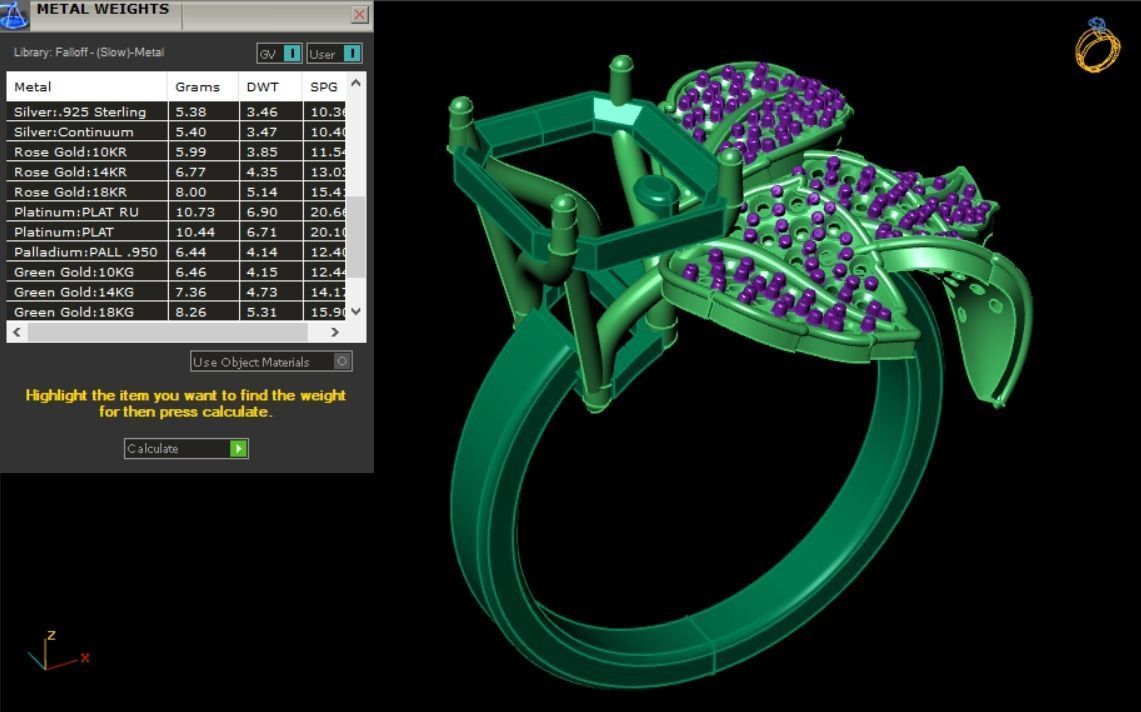
Task: Click the DWT column header
Action: click(270, 87)
